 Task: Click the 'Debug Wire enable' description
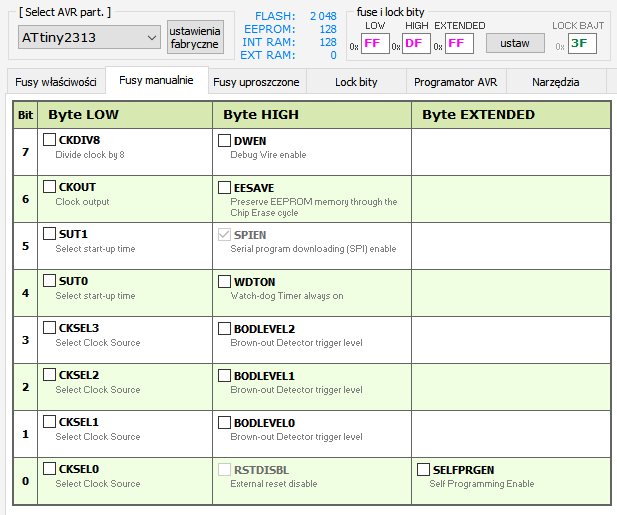tap(268, 155)
